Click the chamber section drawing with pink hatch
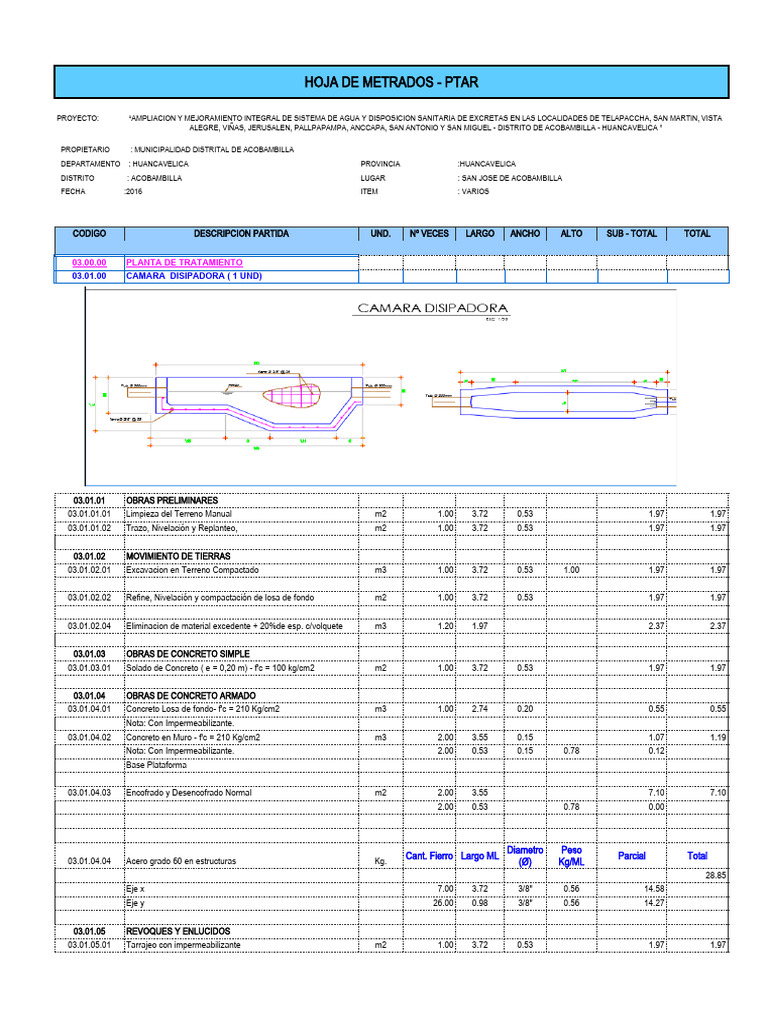 tap(249, 404)
